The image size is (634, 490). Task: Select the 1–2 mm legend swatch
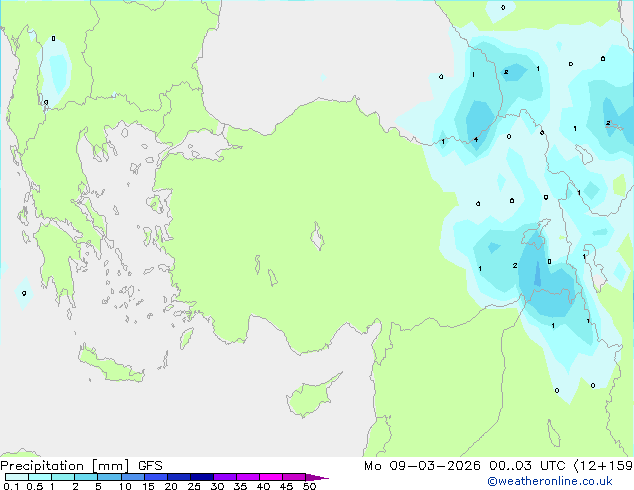pos(63,477)
